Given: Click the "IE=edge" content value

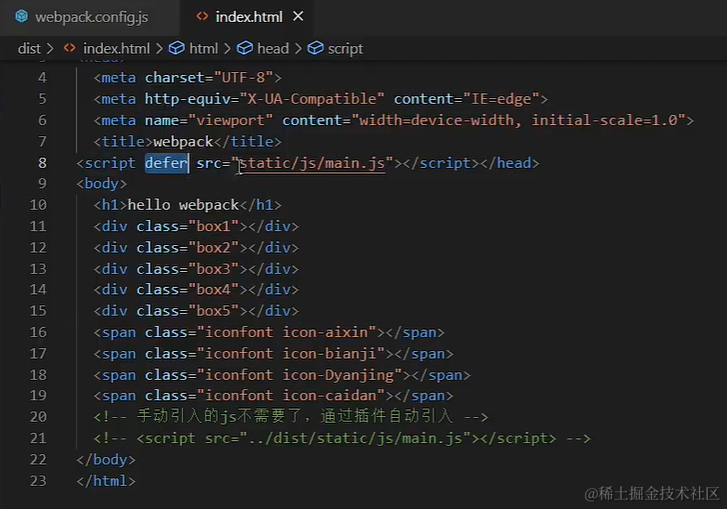Looking at the screenshot, I should click(501, 99).
